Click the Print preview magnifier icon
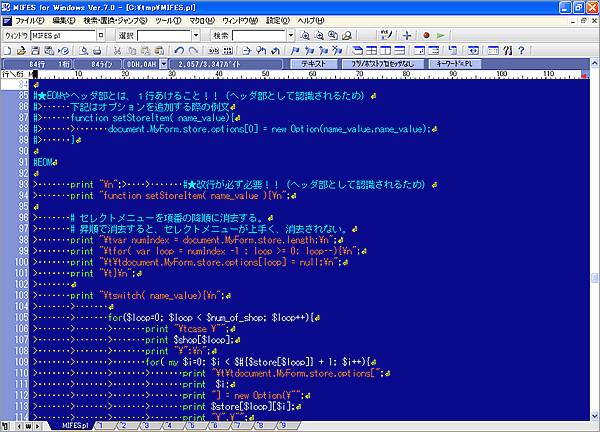 [83, 51]
